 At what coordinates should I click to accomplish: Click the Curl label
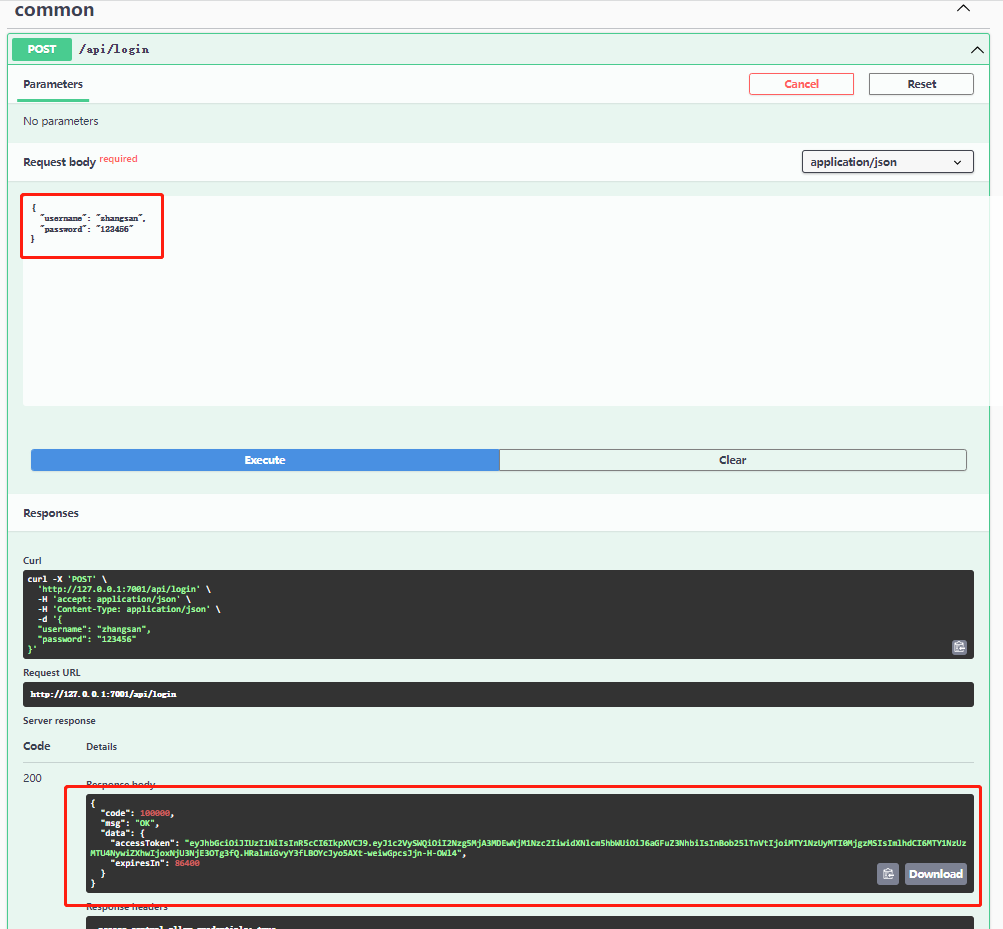tap(32, 560)
